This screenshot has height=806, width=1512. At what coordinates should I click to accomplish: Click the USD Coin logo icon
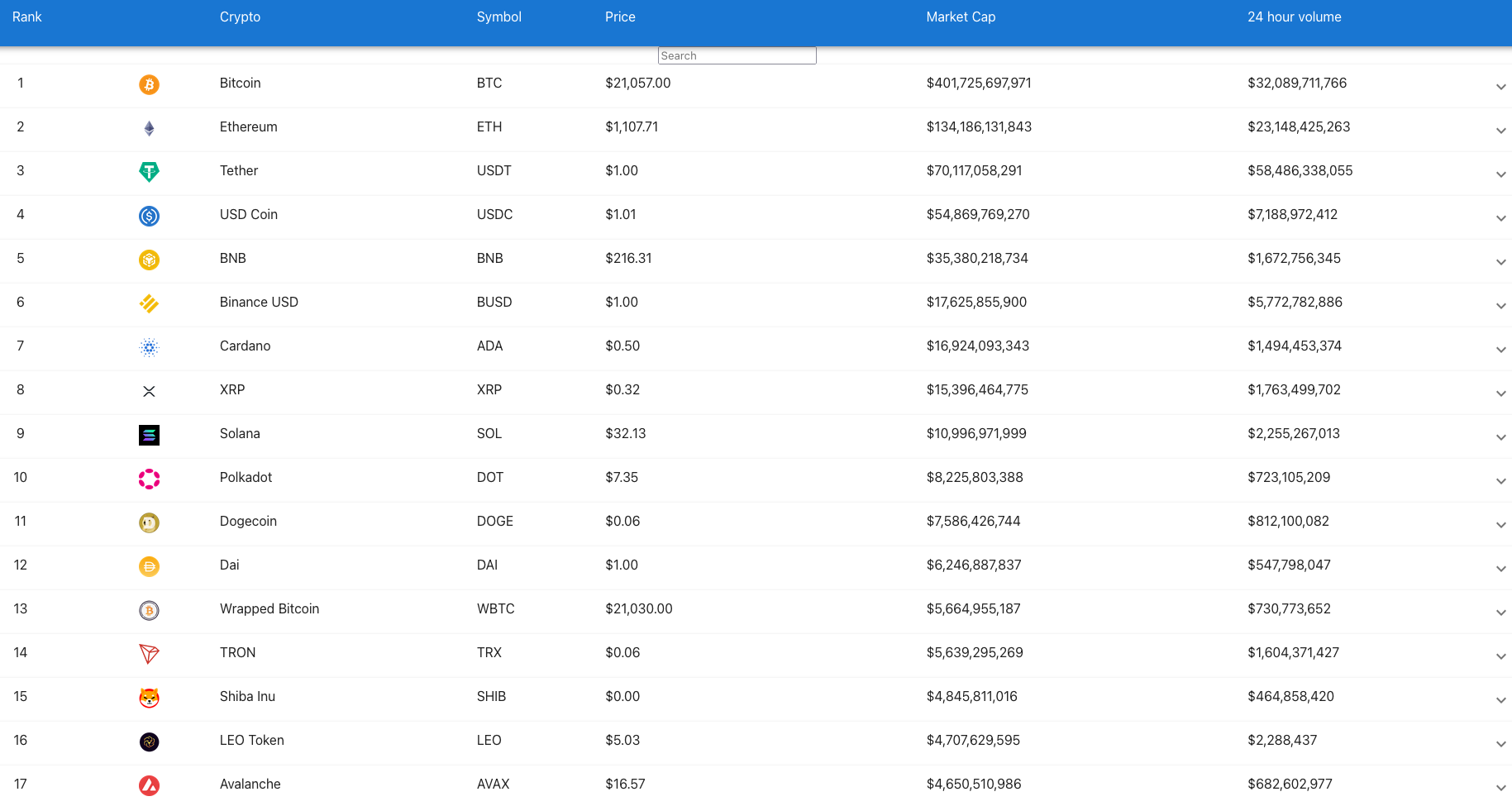[x=149, y=216]
